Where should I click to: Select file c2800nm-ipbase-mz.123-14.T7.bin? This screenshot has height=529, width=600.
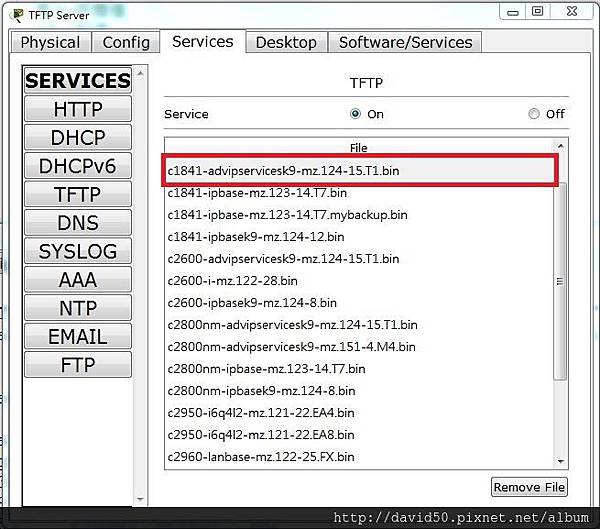(360, 369)
